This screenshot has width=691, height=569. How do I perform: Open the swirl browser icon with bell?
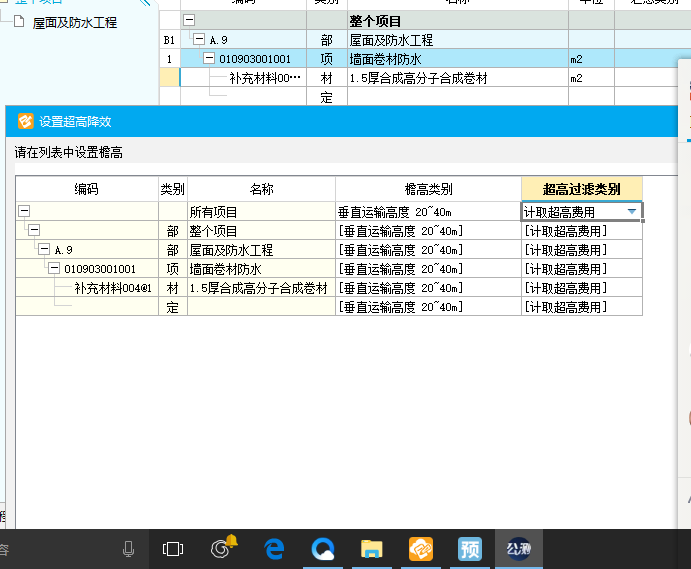coord(223,547)
